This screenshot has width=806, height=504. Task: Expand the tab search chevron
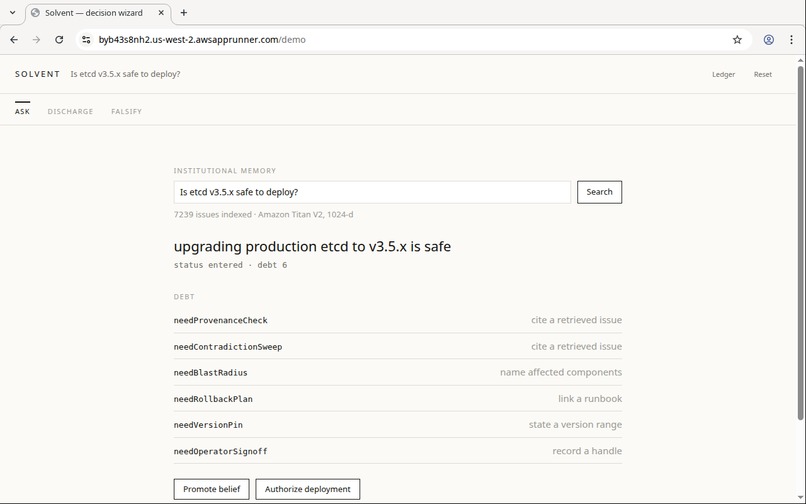tap(13, 13)
